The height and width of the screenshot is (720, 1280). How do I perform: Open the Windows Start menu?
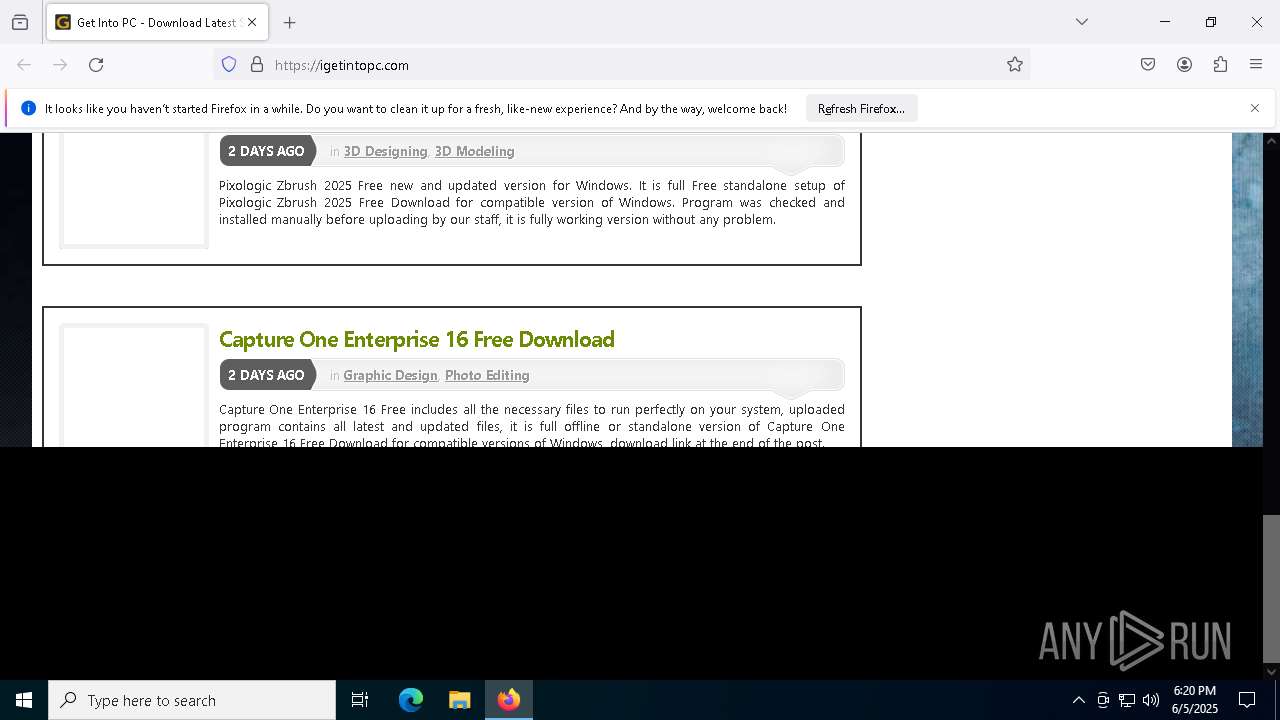pos(24,700)
